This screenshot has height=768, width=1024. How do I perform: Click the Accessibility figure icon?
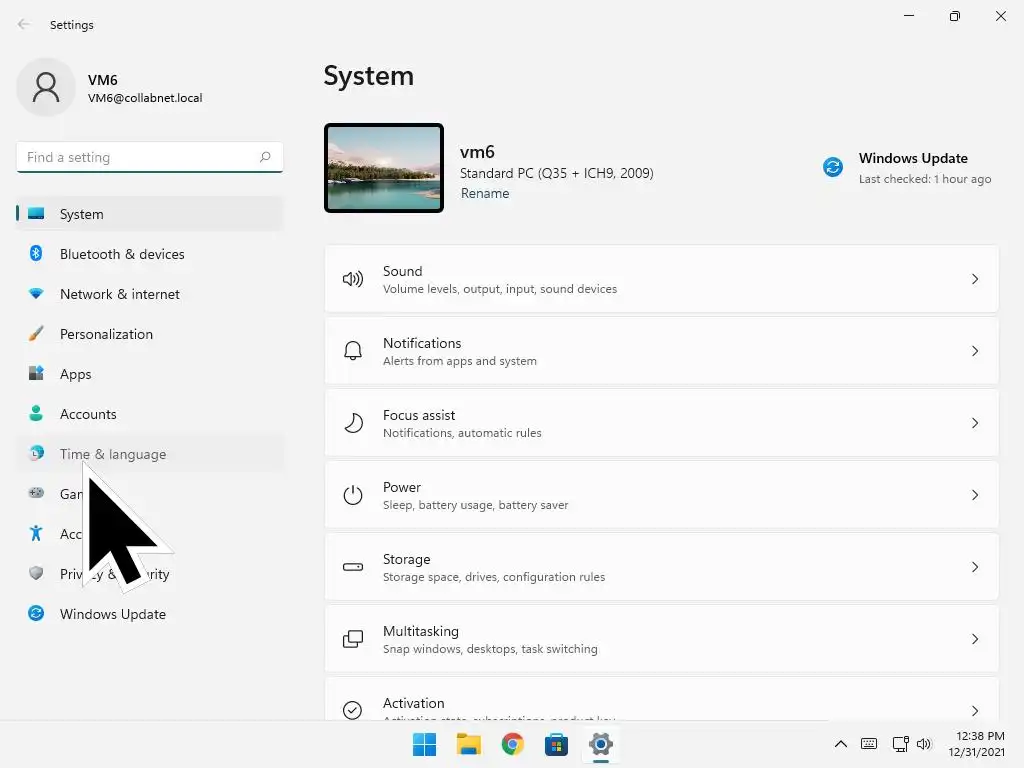36,533
